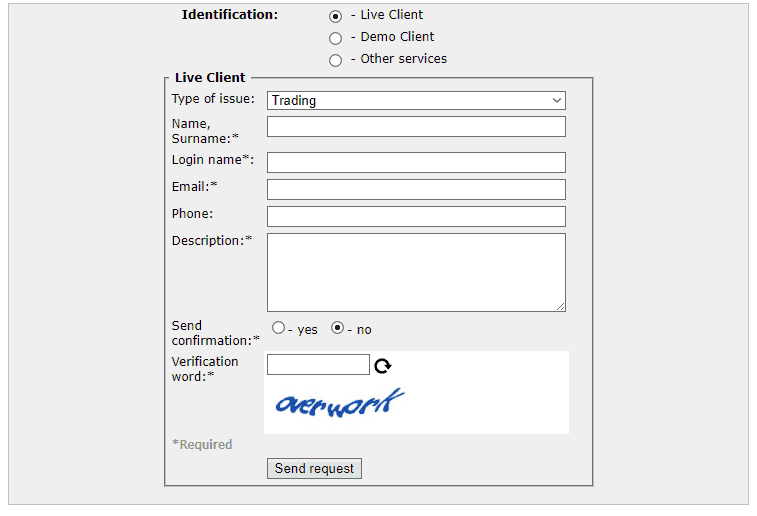Select the Live Client radio button
Viewport: 757px width, 516px height.
(x=336, y=16)
